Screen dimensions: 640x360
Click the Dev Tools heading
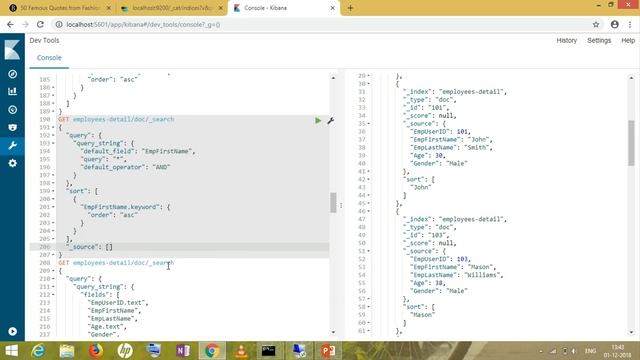coord(44,40)
